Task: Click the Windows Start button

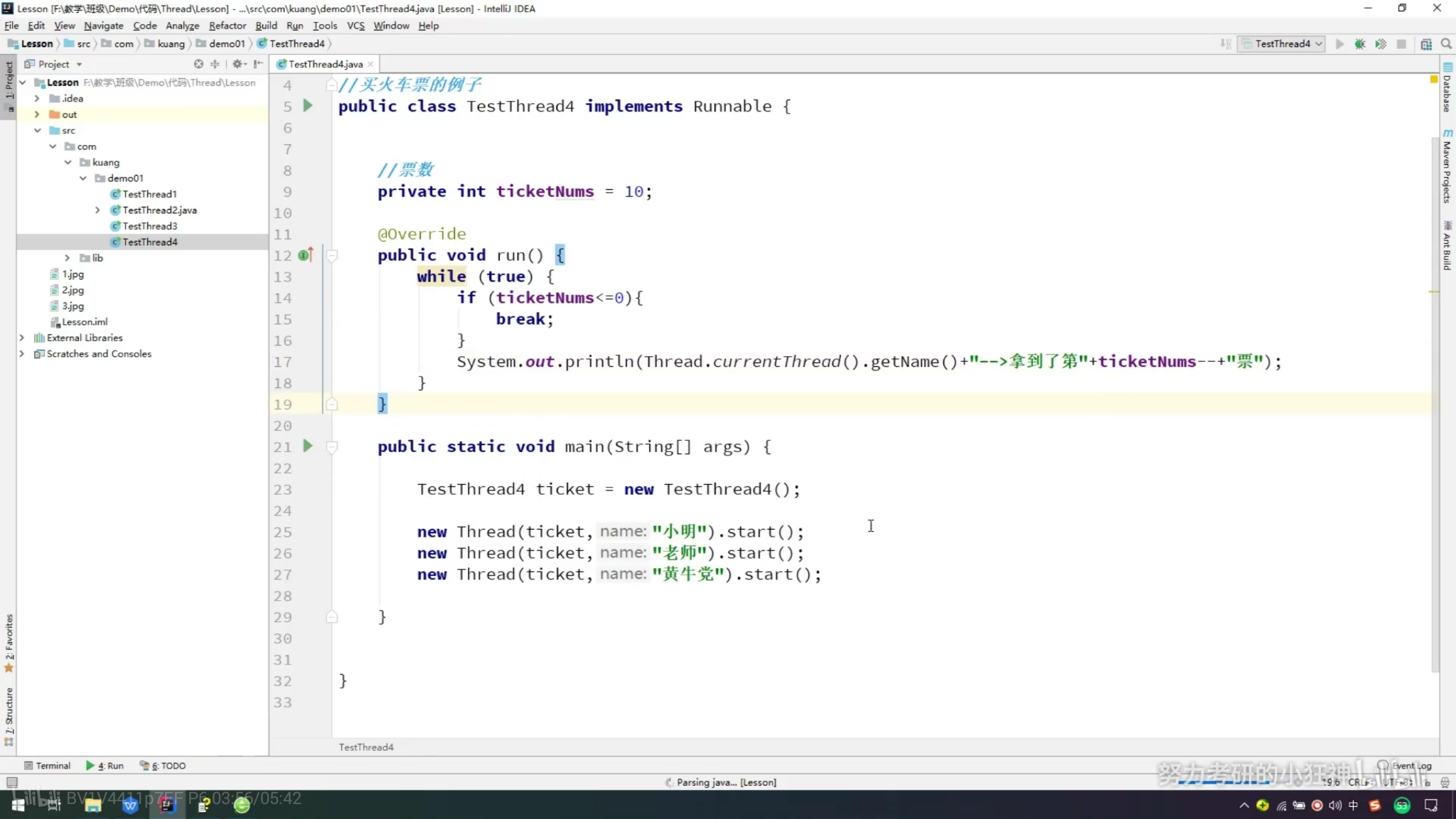Action: coord(18,805)
